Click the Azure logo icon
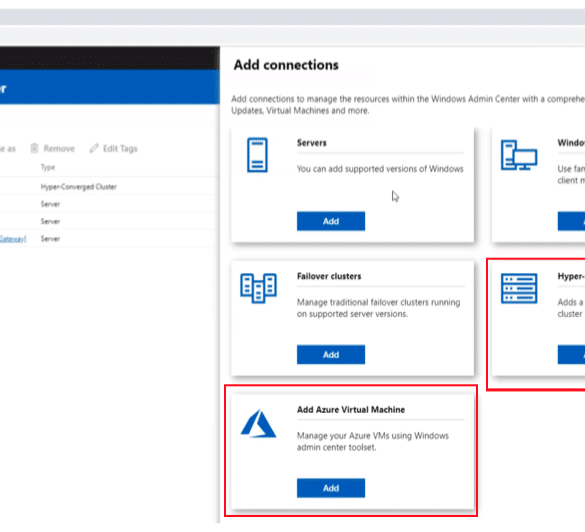This screenshot has width=585, height=532. click(258, 423)
